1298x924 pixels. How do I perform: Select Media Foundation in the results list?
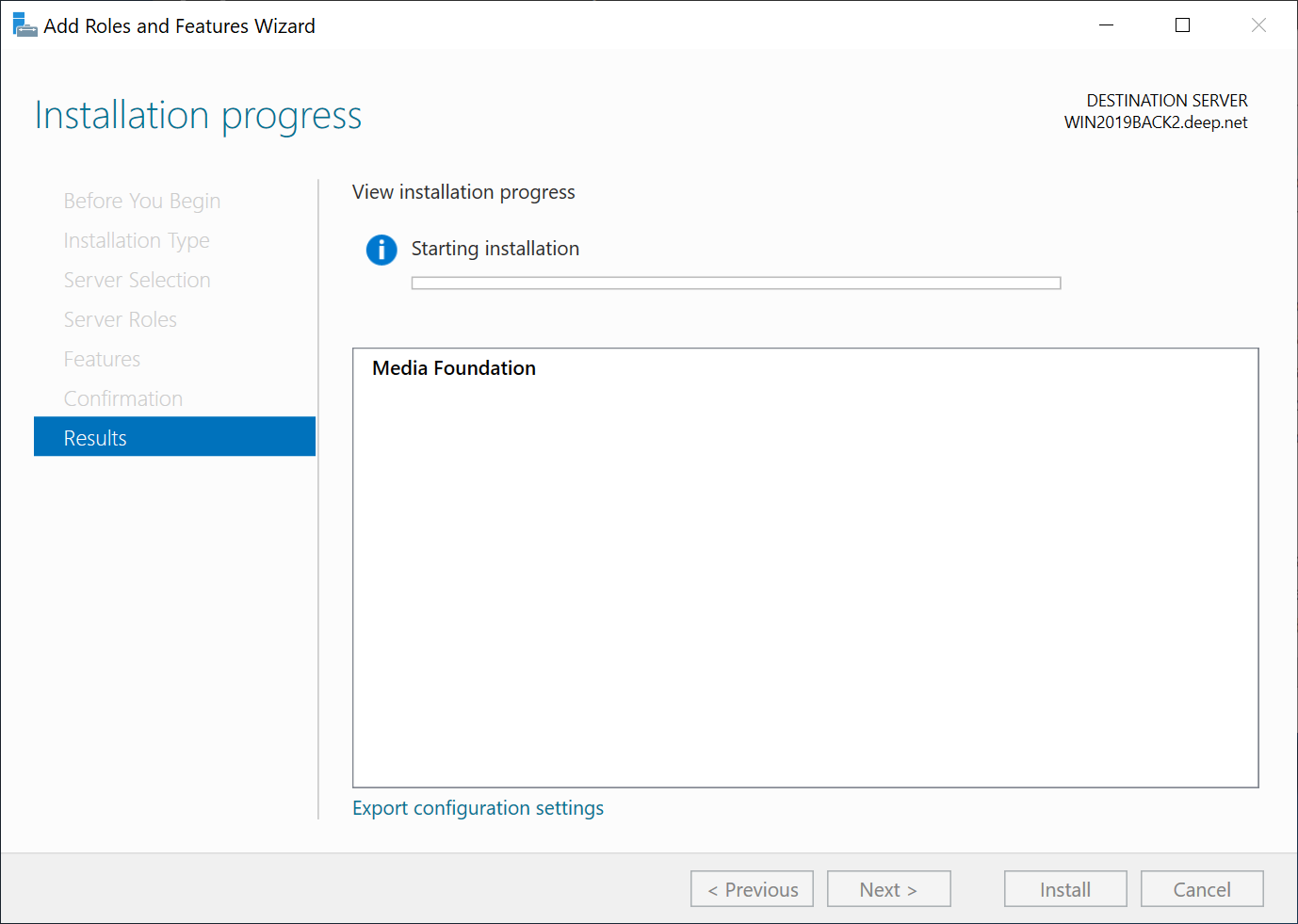coord(454,368)
